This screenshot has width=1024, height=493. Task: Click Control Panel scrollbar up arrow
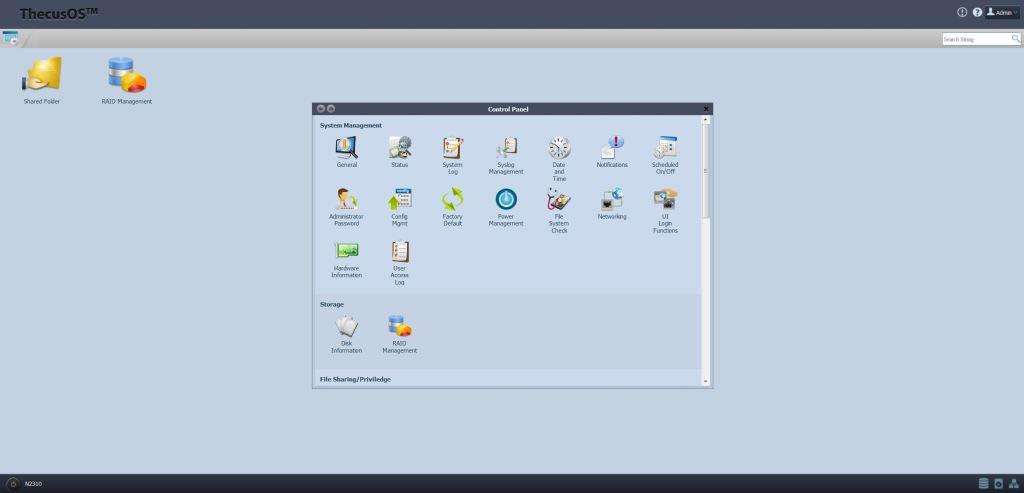[x=705, y=120]
